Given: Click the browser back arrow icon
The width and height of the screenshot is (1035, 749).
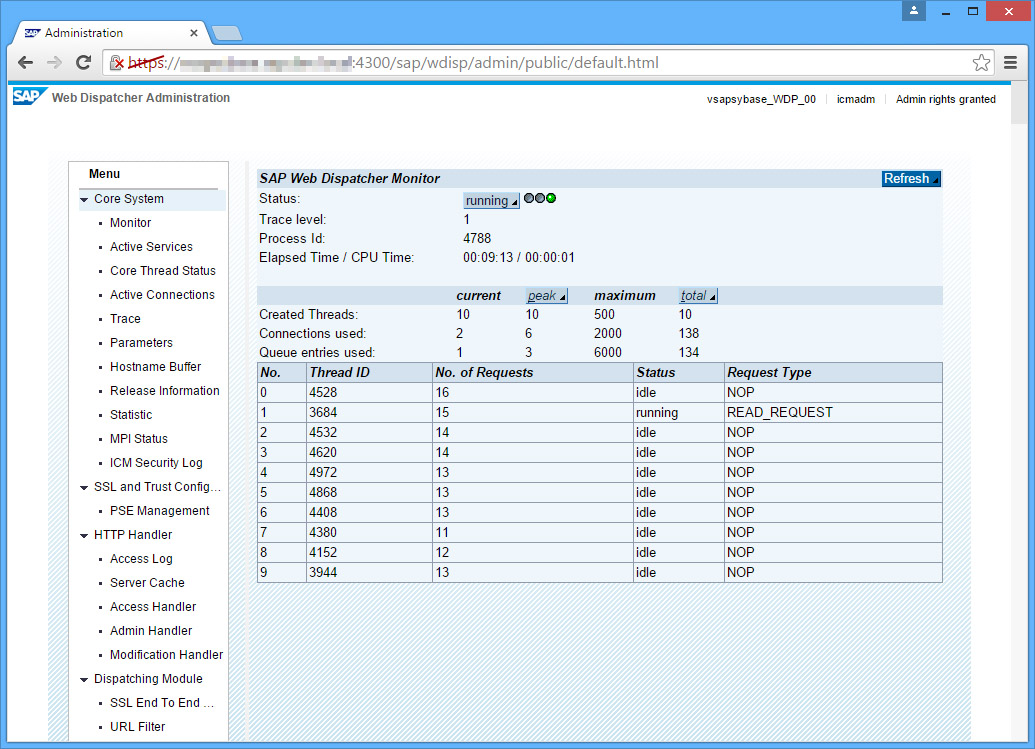Looking at the screenshot, I should tap(25, 62).
